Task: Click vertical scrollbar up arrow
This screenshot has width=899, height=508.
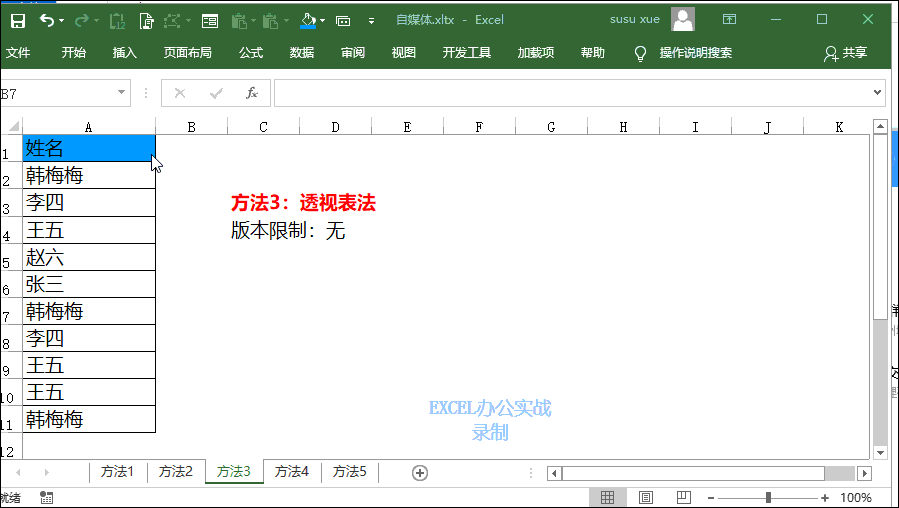Action: pyautogui.click(x=880, y=127)
